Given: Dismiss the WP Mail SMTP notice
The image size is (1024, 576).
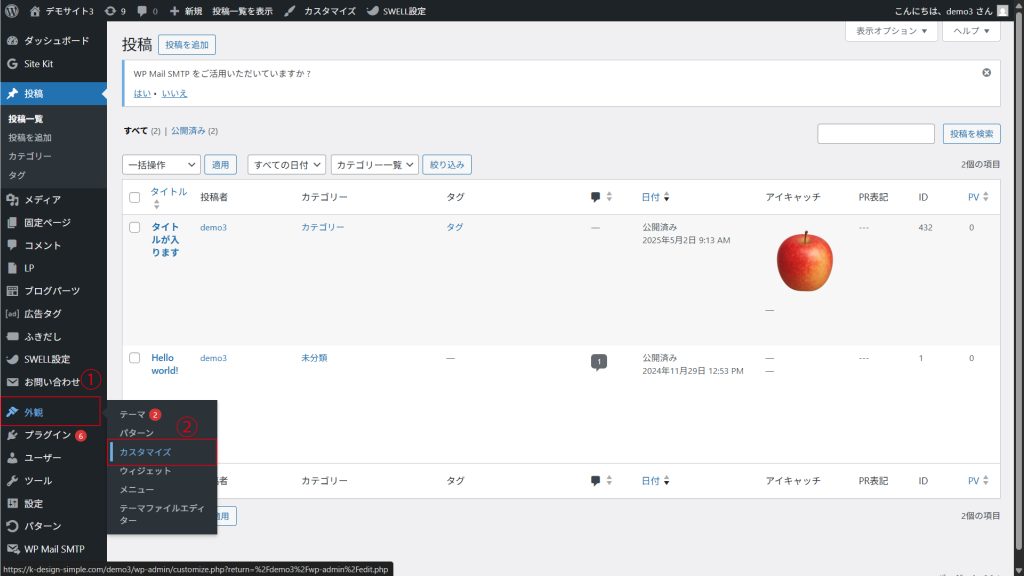Looking at the screenshot, I should coord(986,73).
